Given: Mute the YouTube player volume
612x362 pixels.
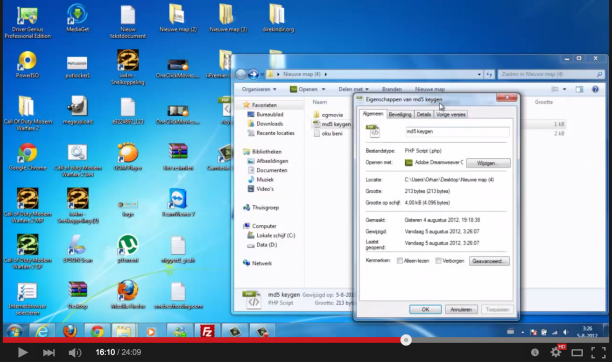Looking at the screenshot, I should coord(75,353).
